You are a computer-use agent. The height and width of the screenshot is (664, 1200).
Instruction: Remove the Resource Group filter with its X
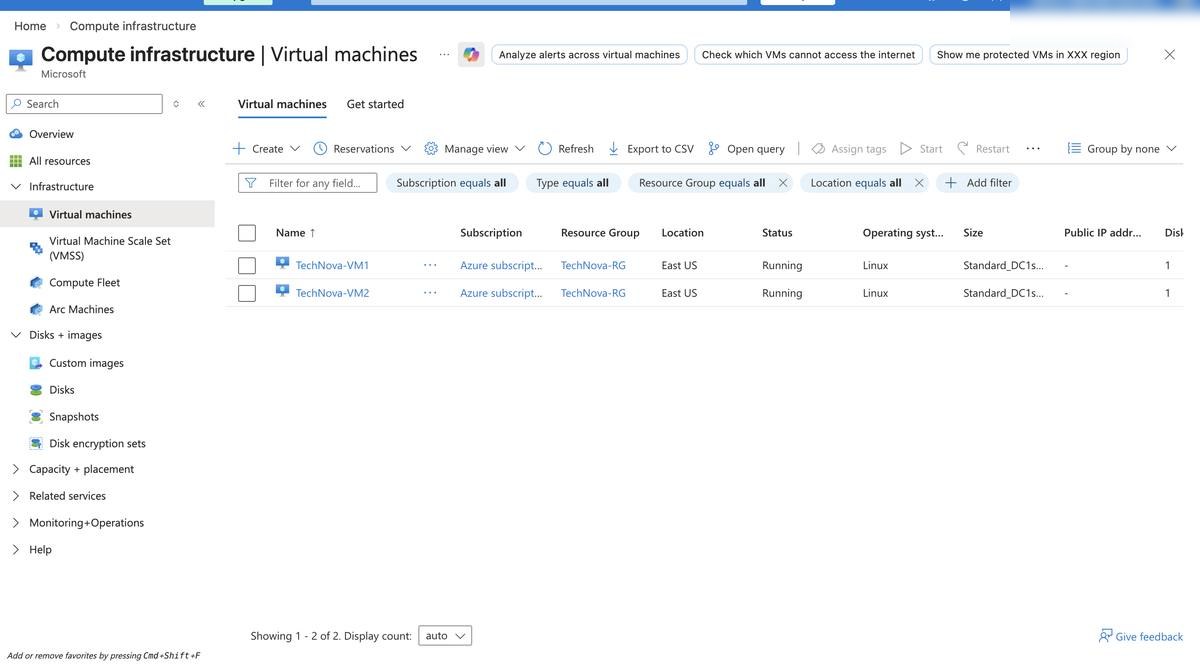[783, 183]
